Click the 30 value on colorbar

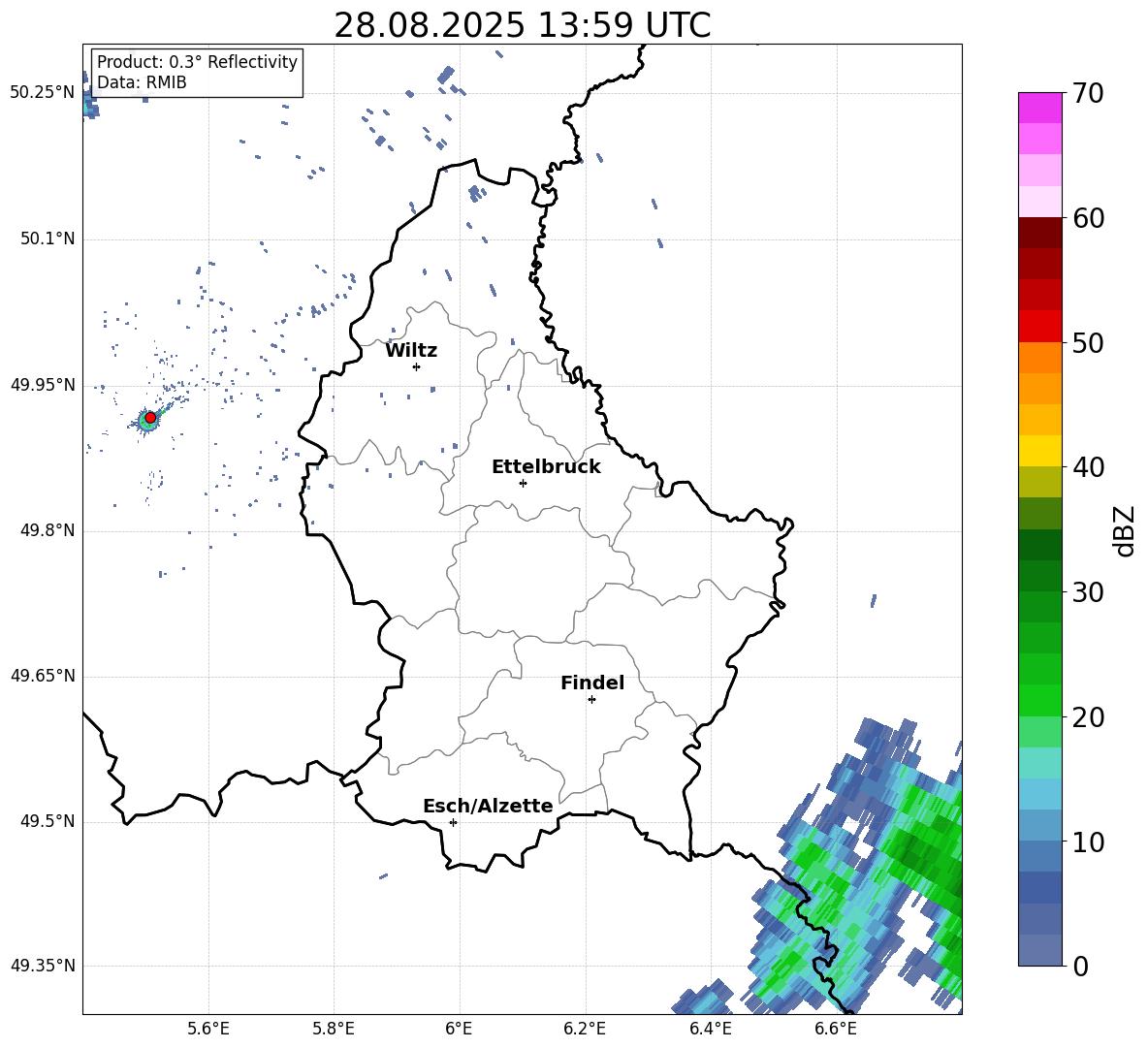[1088, 592]
